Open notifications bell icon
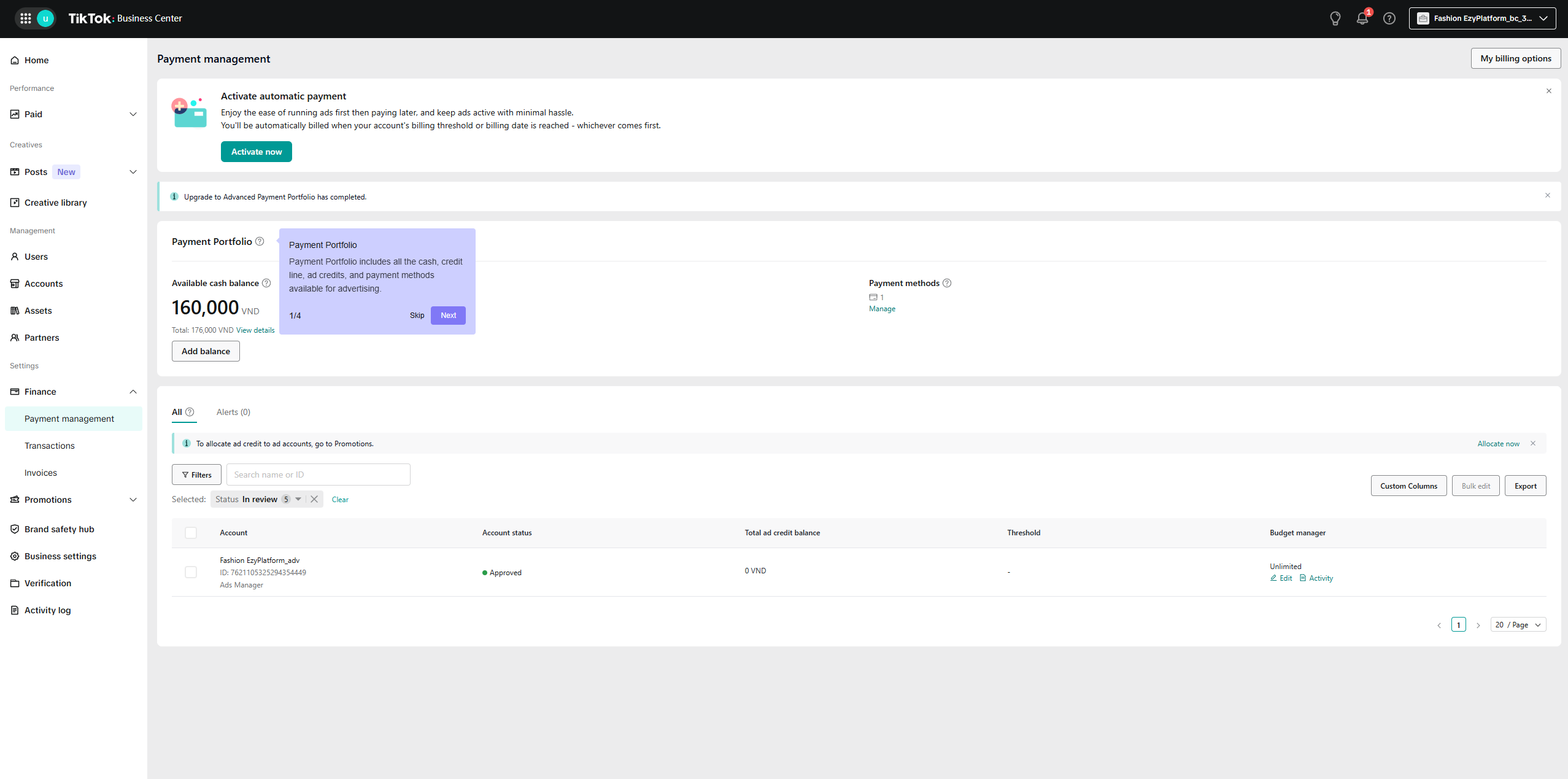This screenshot has width=1568, height=779. 1362,18
